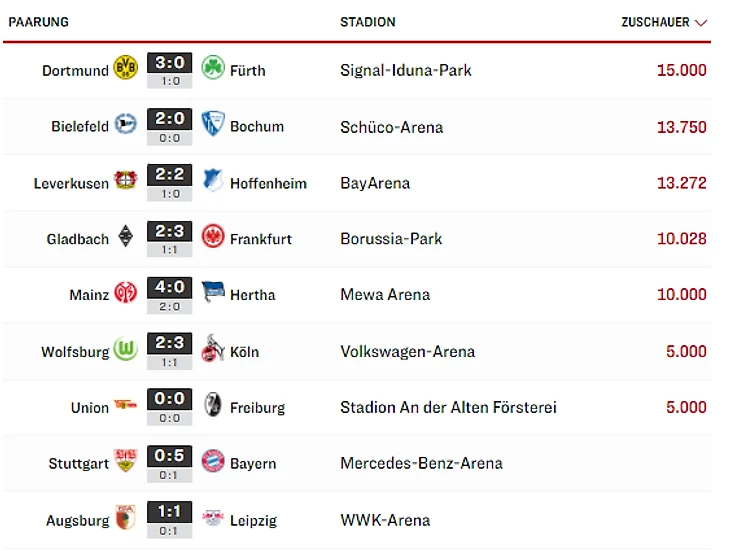Open the Hoffenheim team link

268,183
